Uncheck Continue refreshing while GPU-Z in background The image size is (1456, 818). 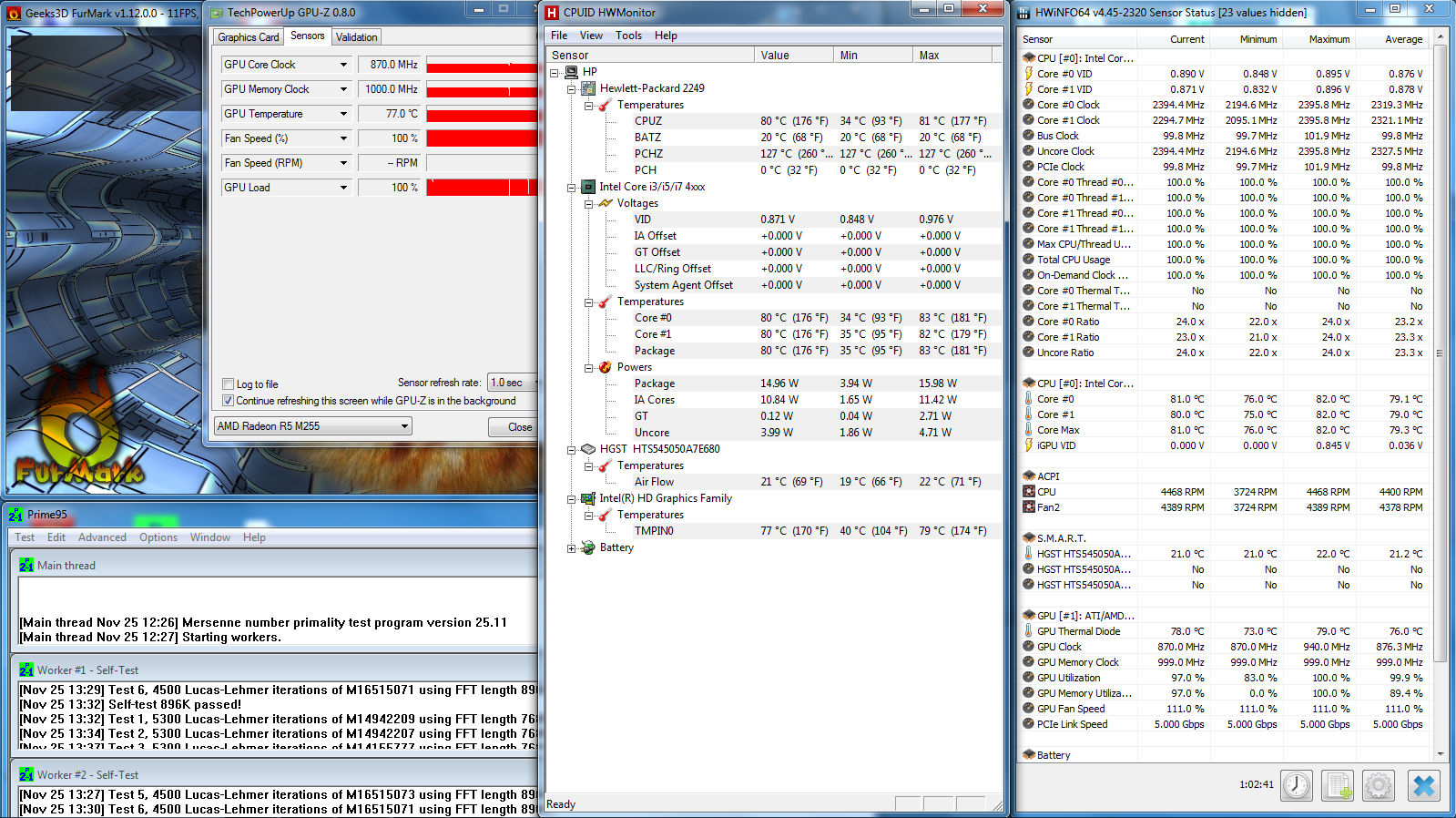click(229, 401)
